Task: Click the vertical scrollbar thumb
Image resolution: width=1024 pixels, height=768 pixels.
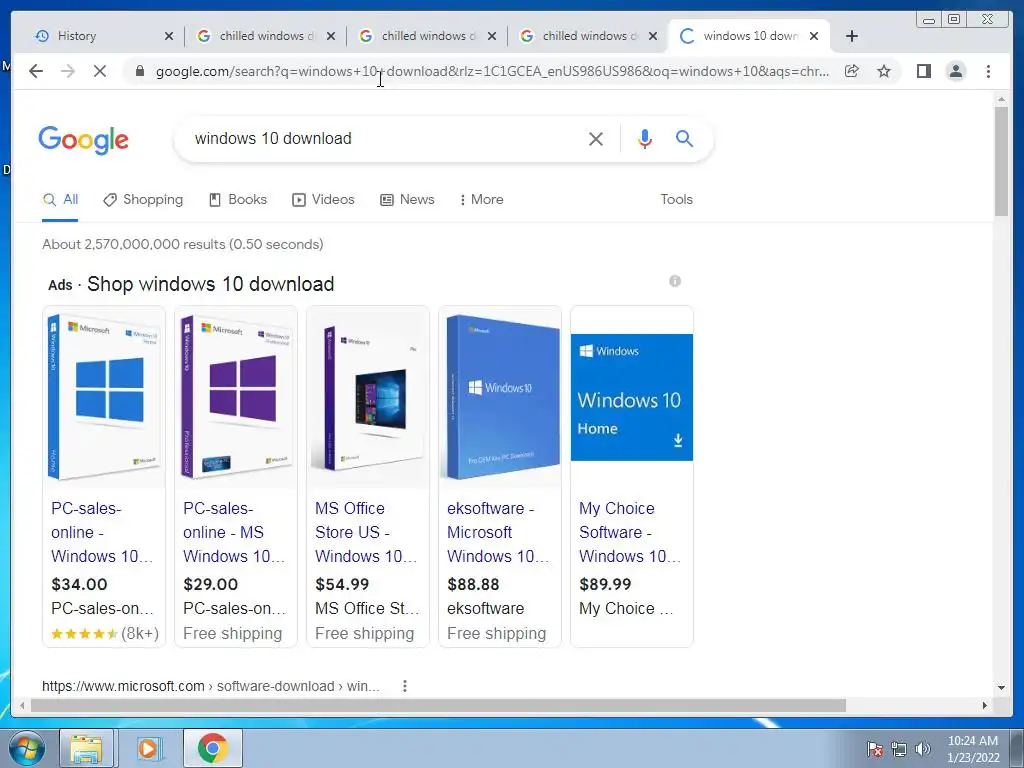Action: 1000,160
